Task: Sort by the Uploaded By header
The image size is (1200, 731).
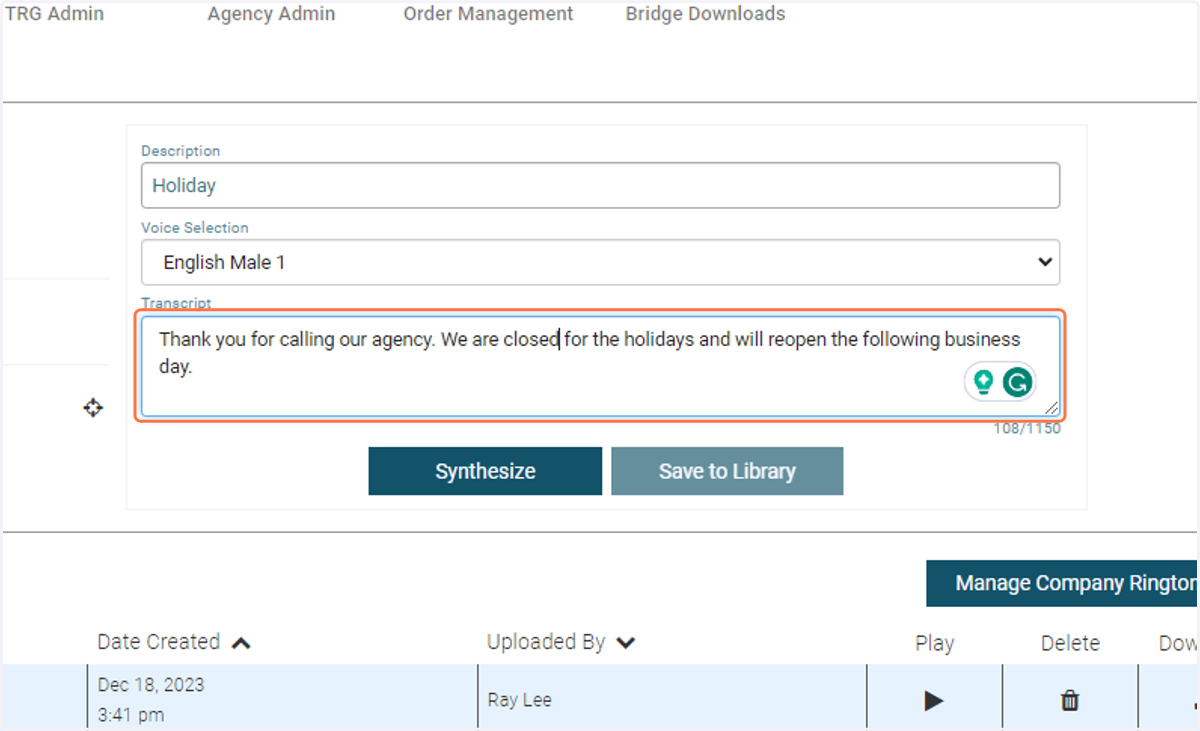Action: click(x=546, y=642)
